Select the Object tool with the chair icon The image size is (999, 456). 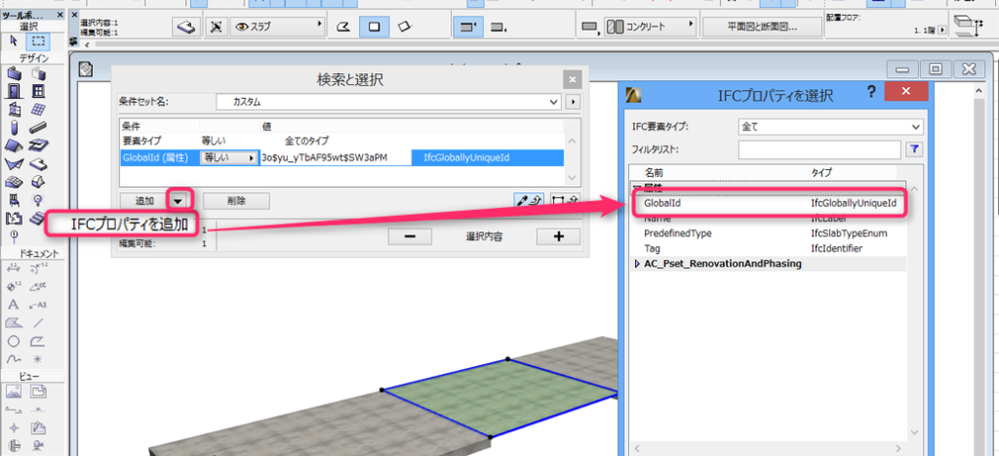point(15,200)
